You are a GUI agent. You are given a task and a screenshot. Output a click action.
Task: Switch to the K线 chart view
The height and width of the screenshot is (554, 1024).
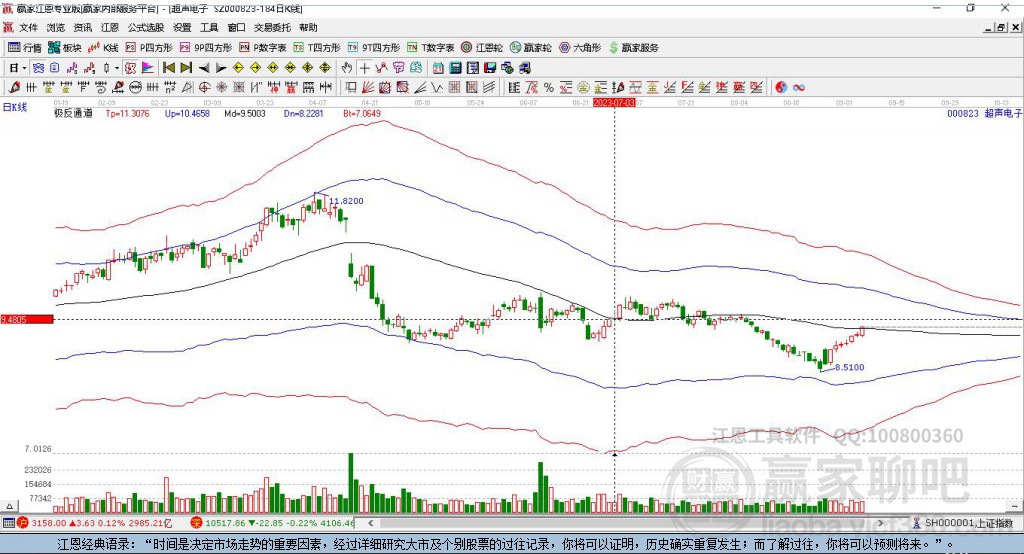coord(103,48)
